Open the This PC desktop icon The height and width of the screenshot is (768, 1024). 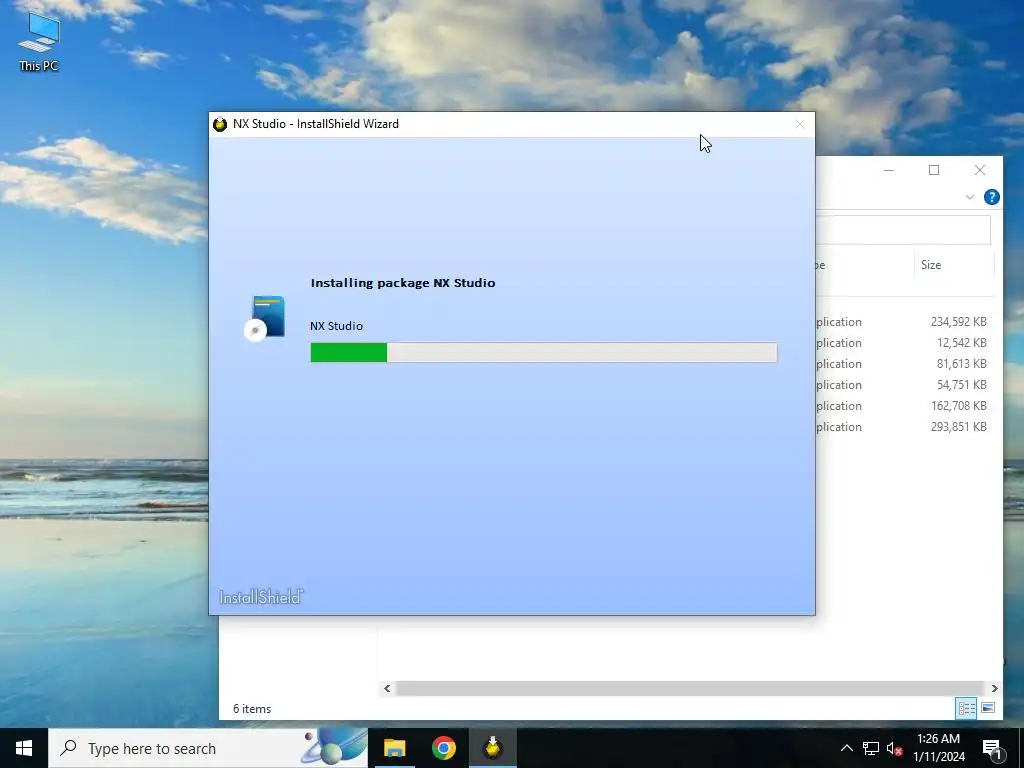pos(39,40)
